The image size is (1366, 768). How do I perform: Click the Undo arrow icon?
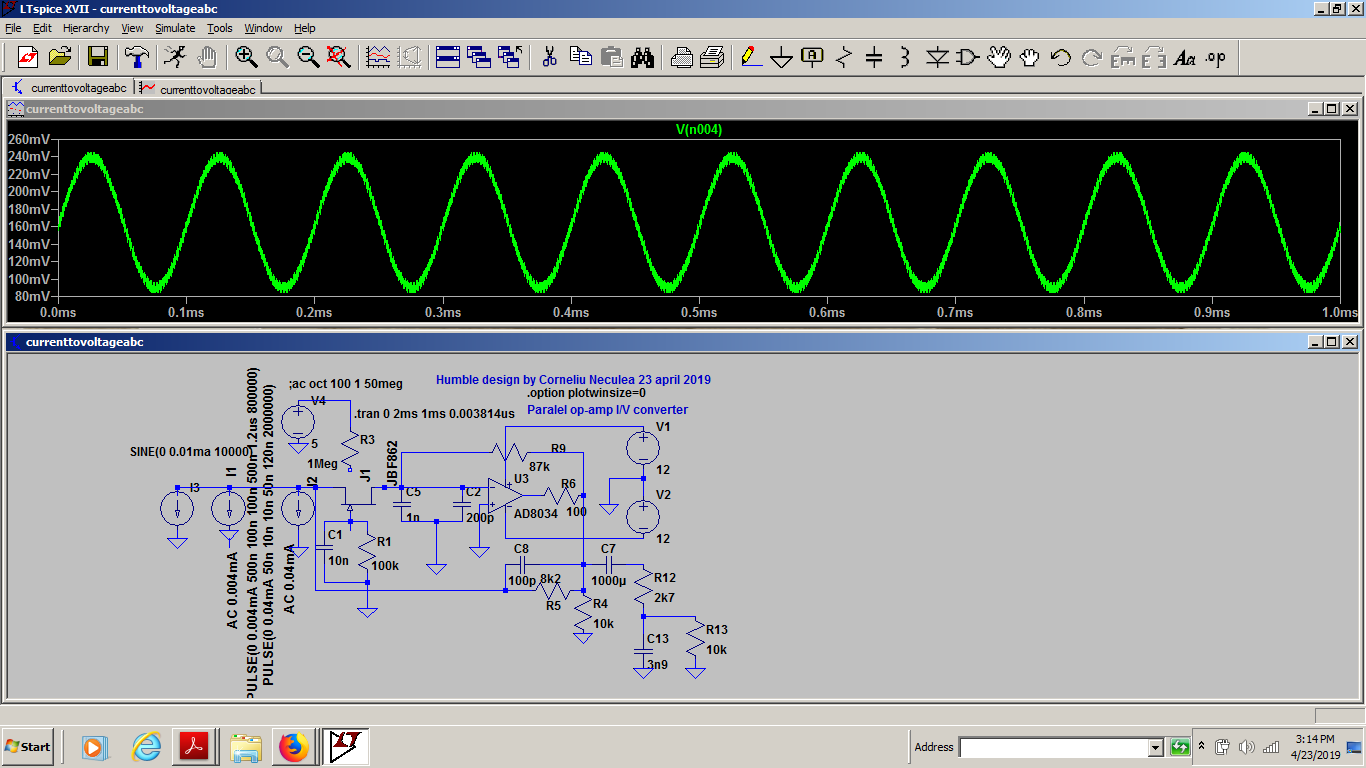coord(1061,57)
